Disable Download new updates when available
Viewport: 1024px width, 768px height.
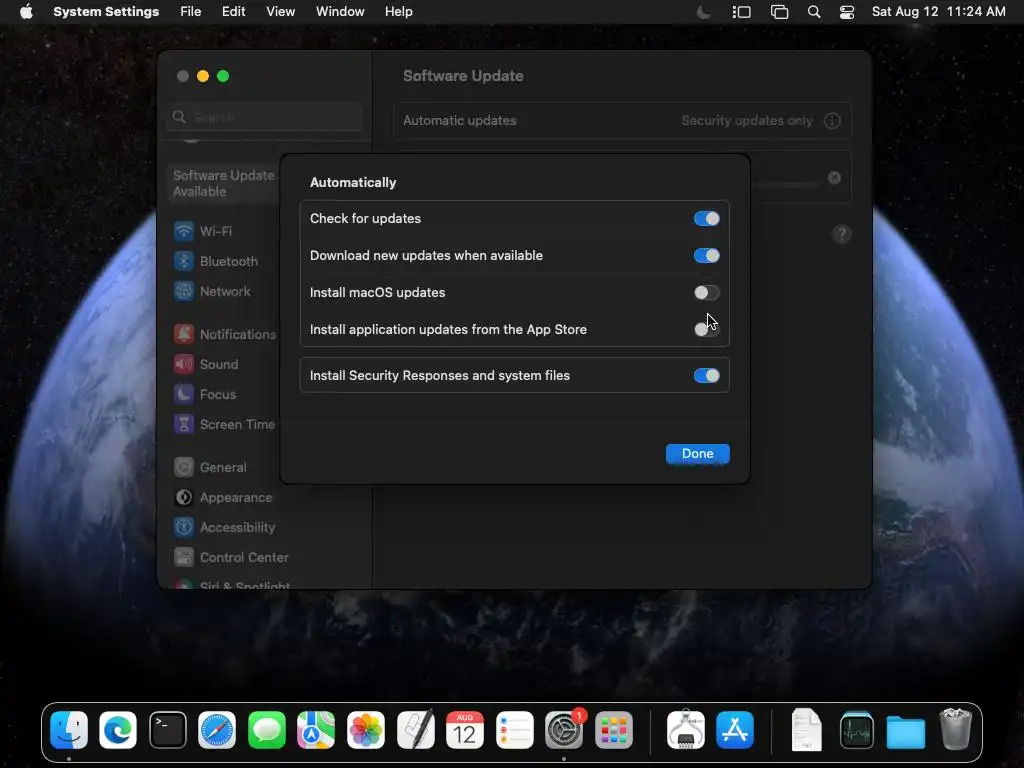[706, 255]
